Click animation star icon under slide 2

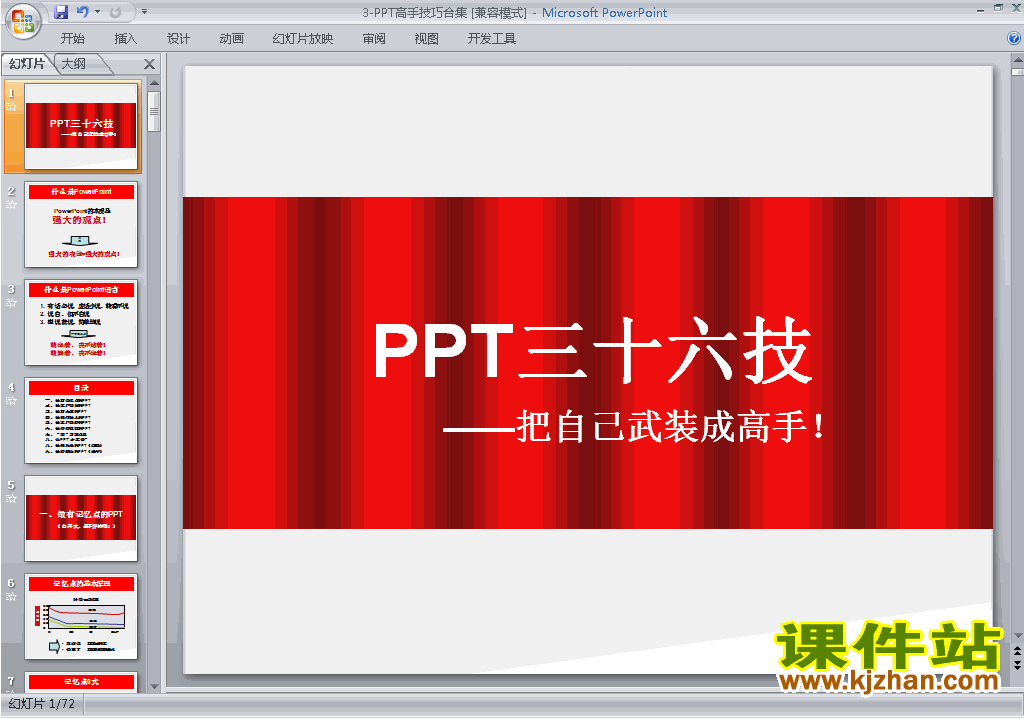(11, 204)
